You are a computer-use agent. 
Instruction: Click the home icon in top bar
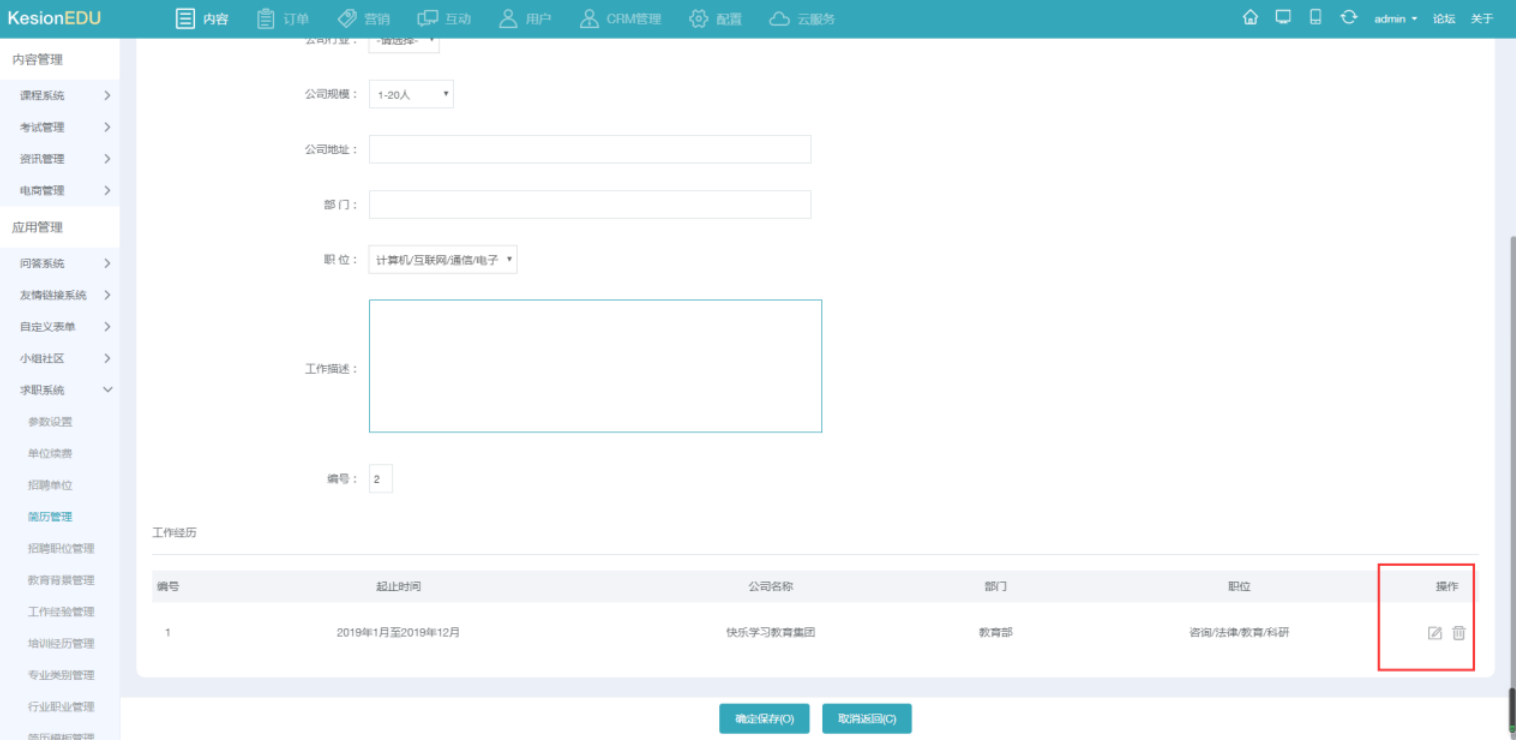[1250, 18]
